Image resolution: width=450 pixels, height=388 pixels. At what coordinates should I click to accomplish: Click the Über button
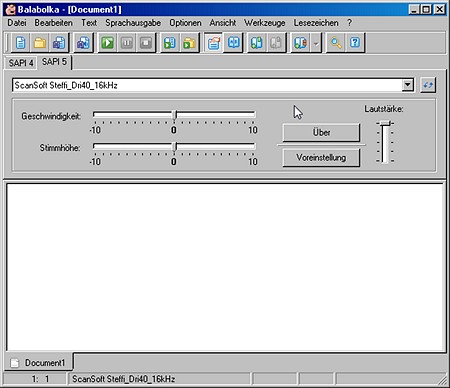click(321, 133)
